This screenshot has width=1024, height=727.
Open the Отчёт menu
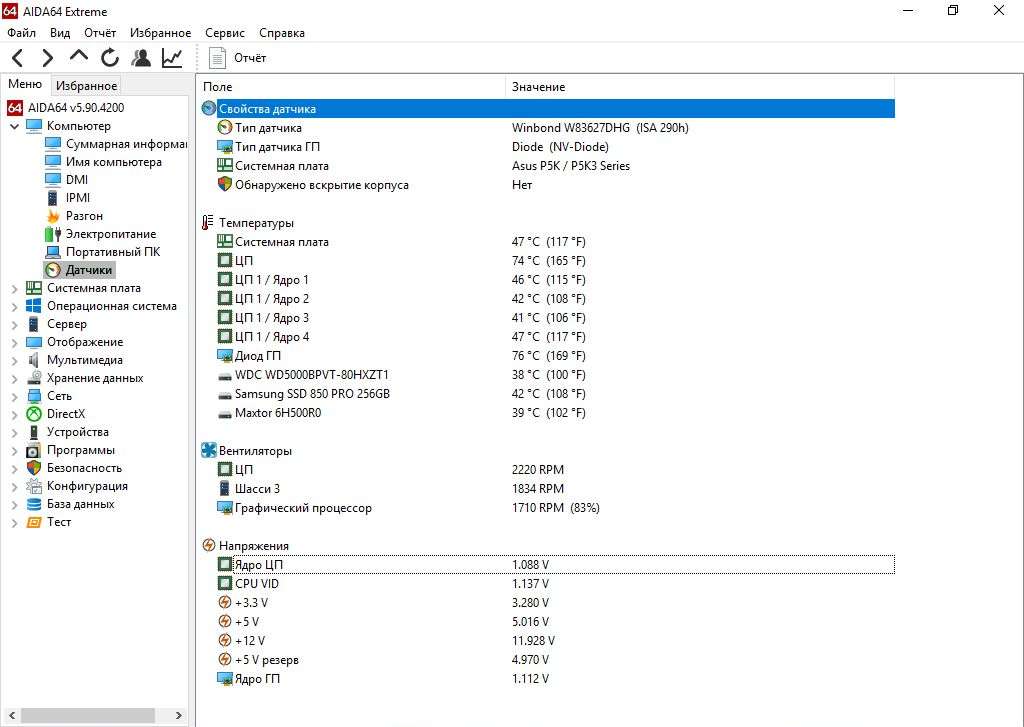click(100, 33)
